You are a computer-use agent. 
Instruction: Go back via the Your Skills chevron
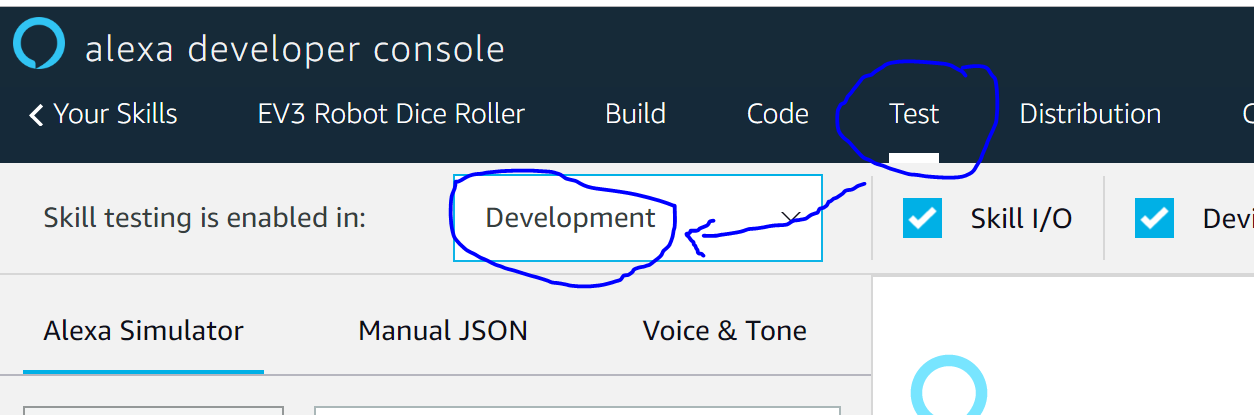pos(37,115)
